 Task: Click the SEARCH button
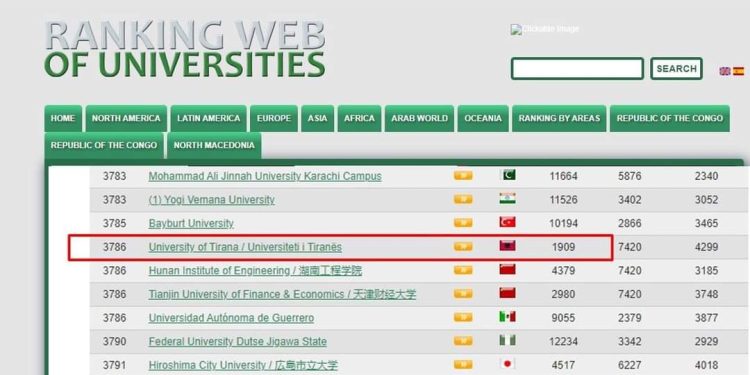(x=676, y=69)
